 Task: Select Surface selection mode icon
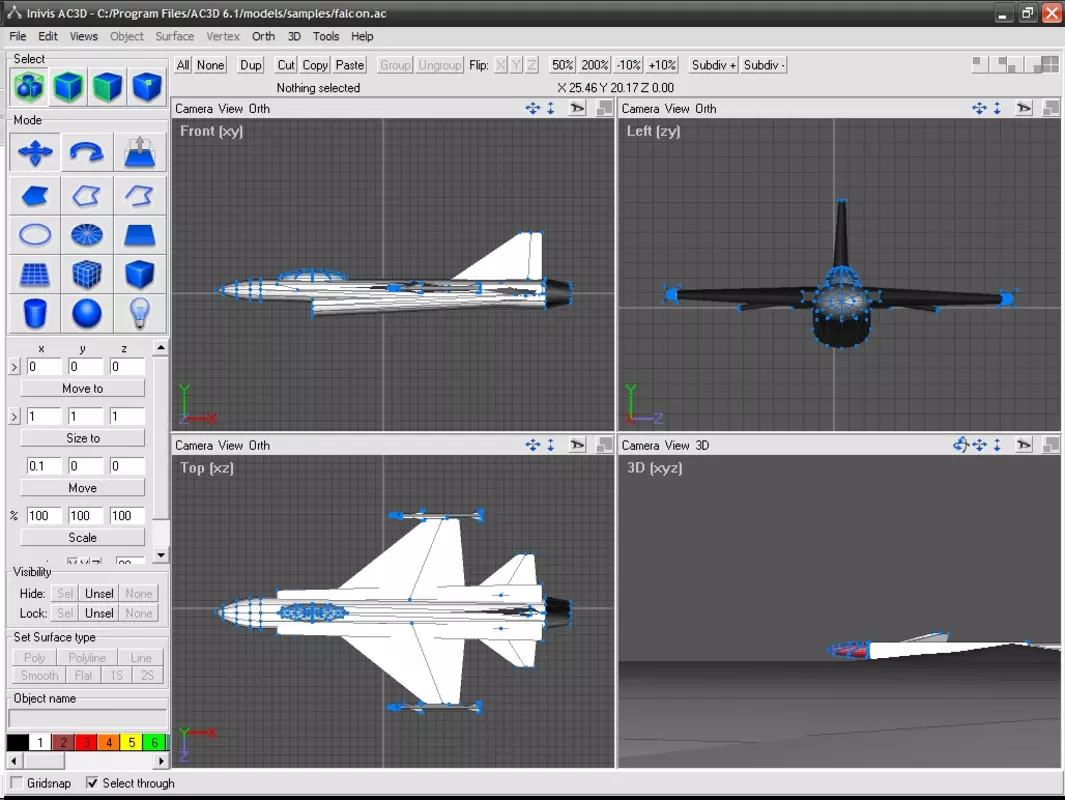107,87
